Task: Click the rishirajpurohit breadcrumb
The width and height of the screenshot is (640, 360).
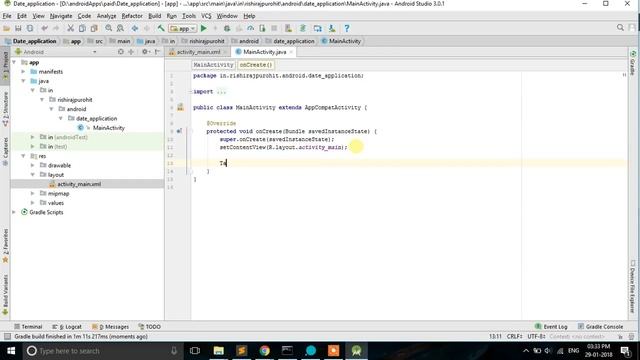Action: click(x=207, y=41)
